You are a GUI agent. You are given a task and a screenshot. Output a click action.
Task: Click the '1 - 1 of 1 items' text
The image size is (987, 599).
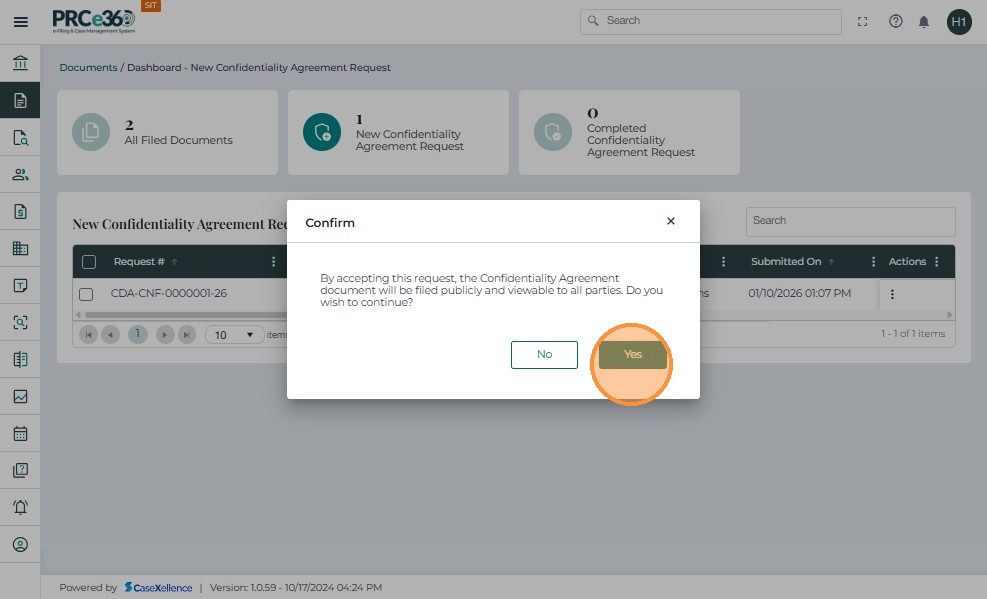(913, 333)
